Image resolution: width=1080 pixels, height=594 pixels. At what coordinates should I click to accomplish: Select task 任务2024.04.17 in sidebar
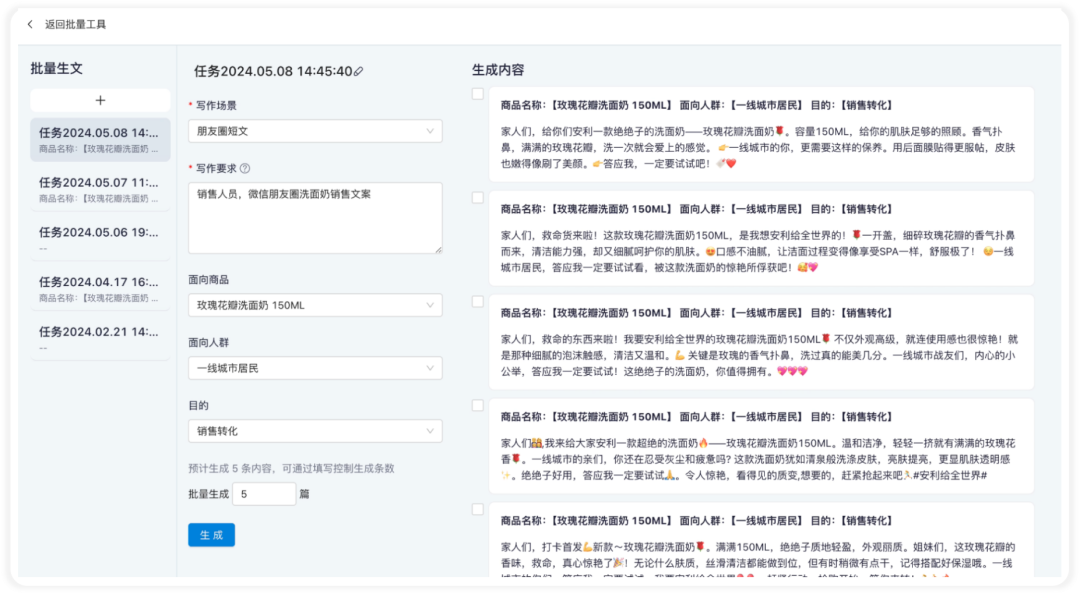tap(101, 289)
